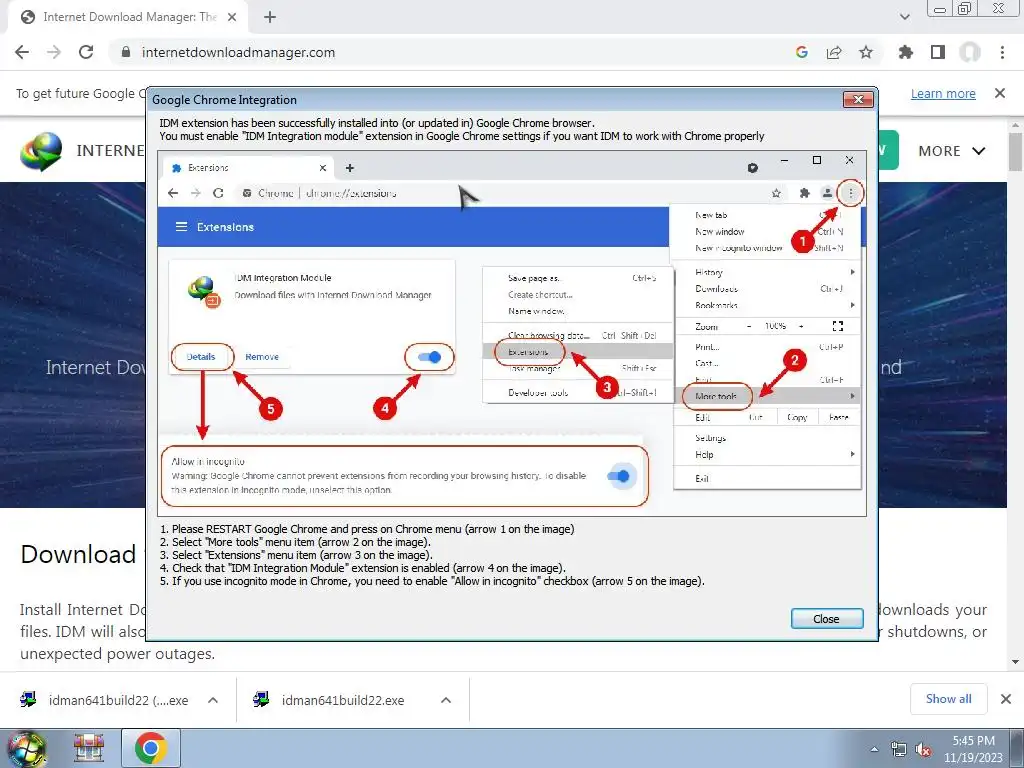The image size is (1024, 768).
Task: Click the 'Download' heading on the webpage
Action: click(x=78, y=554)
